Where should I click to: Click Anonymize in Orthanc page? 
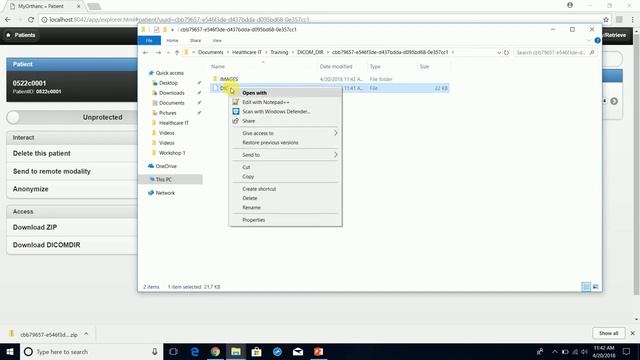point(31,189)
